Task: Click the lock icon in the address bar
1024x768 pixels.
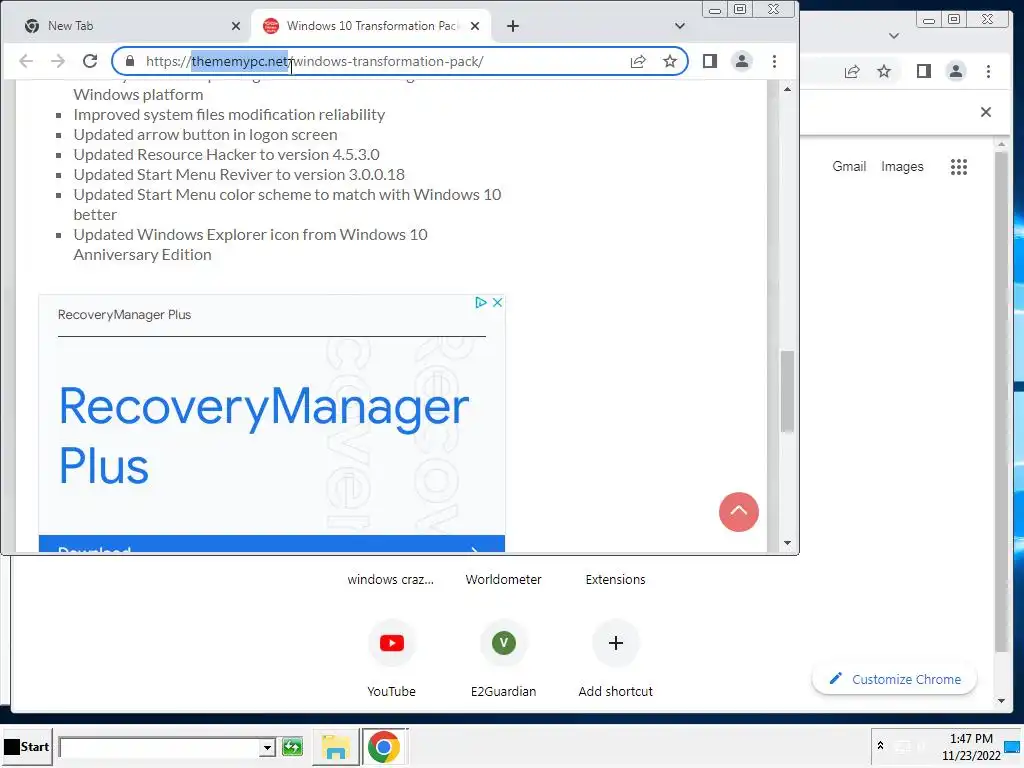Action: pos(130,61)
